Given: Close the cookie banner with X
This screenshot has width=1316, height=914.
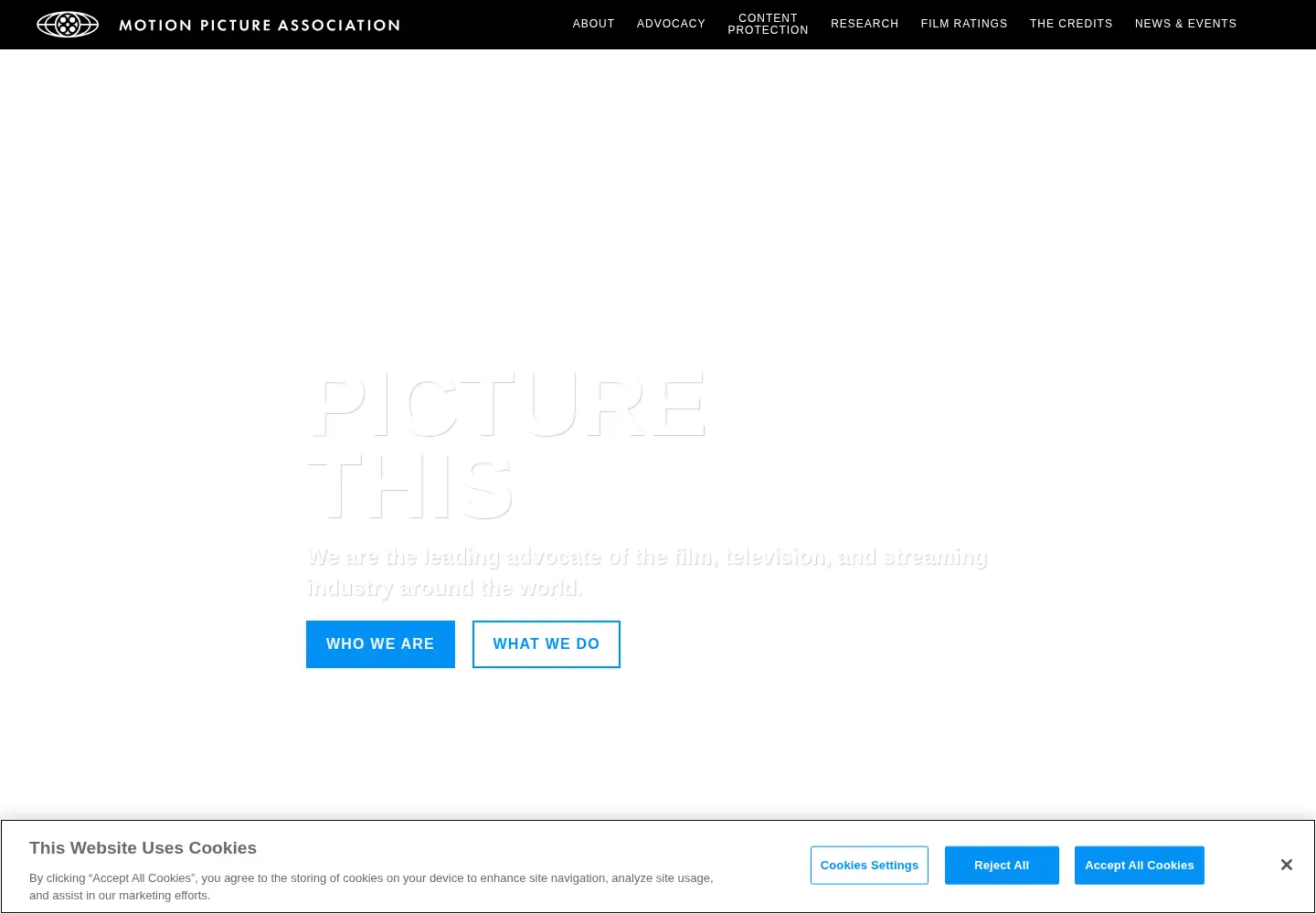Looking at the screenshot, I should click(x=1287, y=865).
